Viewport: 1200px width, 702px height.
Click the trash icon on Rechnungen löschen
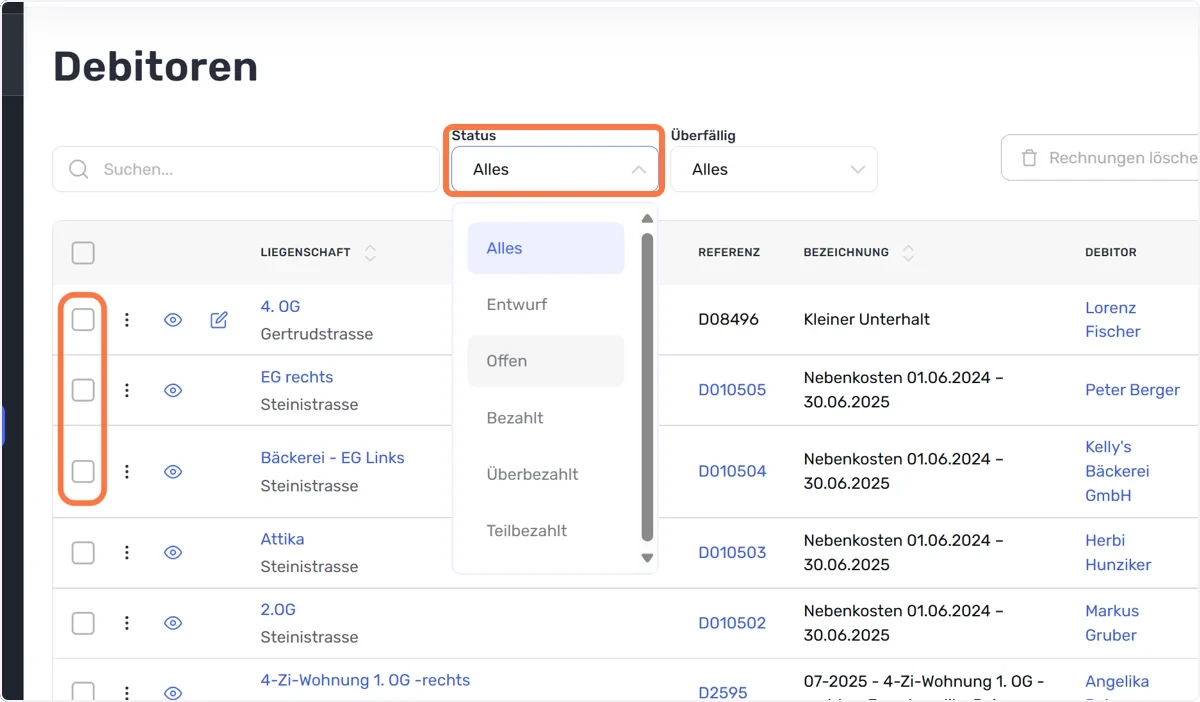click(1029, 158)
